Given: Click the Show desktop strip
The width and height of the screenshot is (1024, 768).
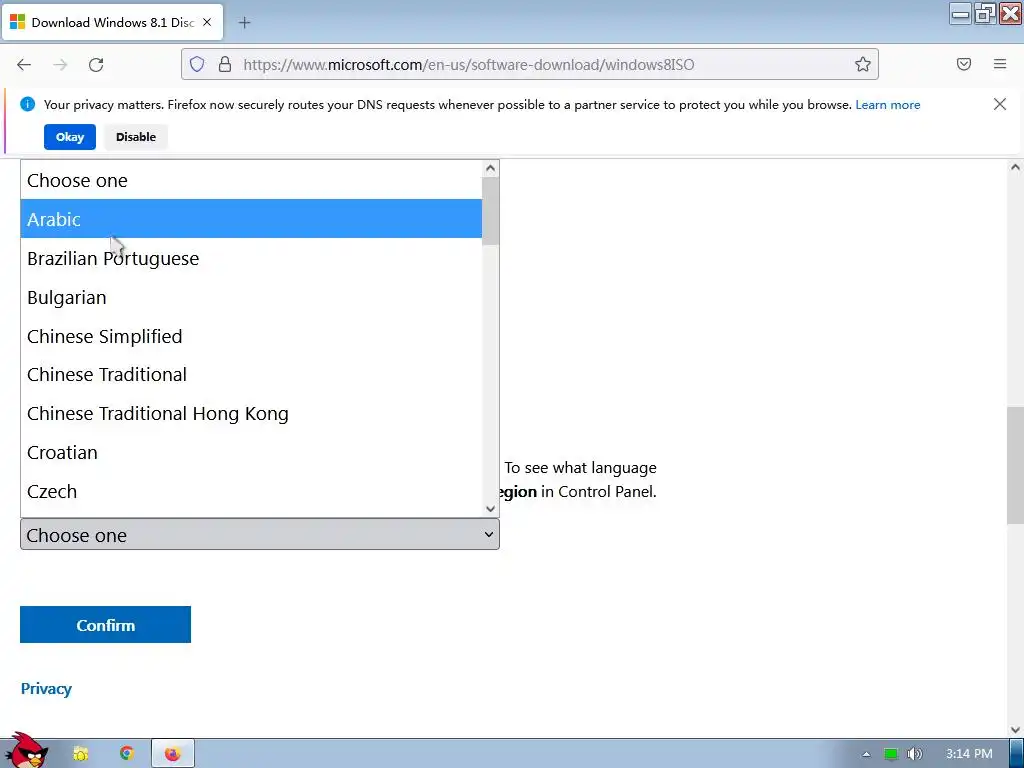Looking at the screenshot, I should coord(1016,754).
